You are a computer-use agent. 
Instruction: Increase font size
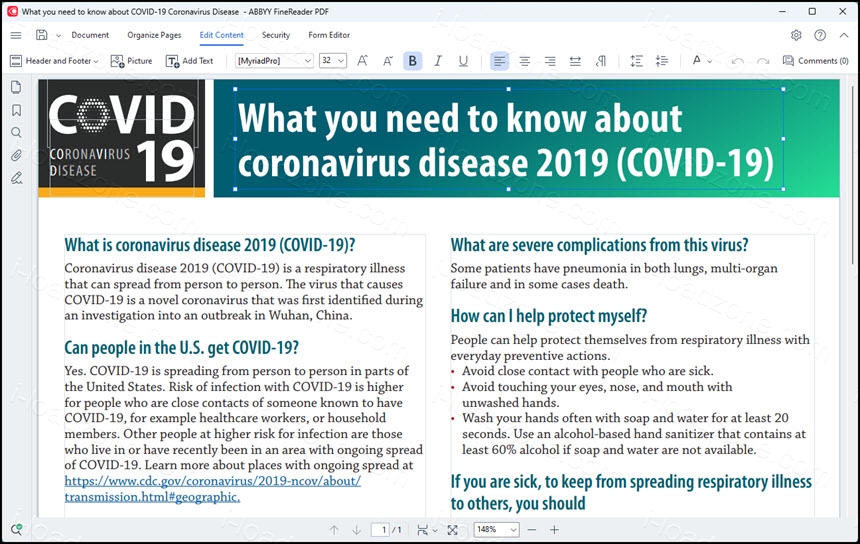click(x=363, y=61)
